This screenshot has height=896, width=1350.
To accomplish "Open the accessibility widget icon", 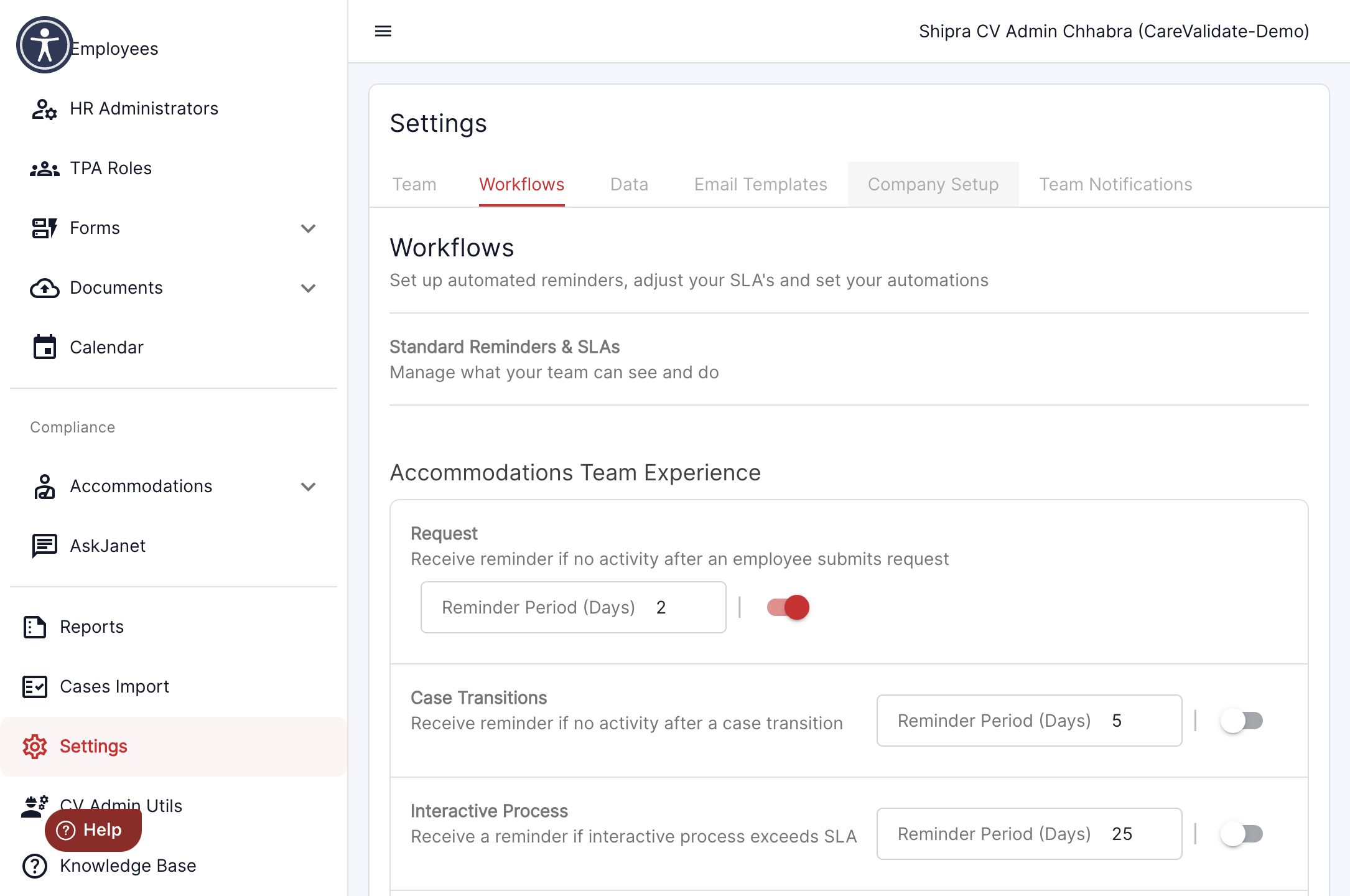I will pyautogui.click(x=44, y=45).
